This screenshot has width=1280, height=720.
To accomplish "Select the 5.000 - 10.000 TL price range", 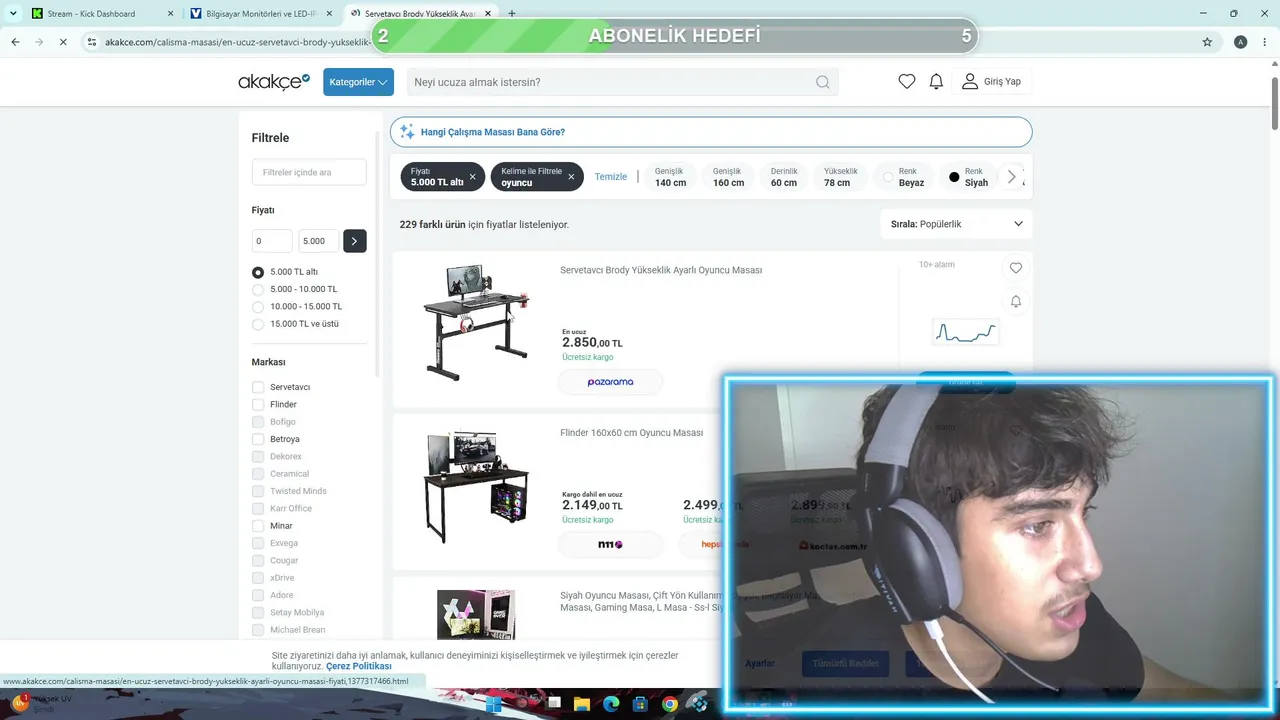I will point(258,289).
